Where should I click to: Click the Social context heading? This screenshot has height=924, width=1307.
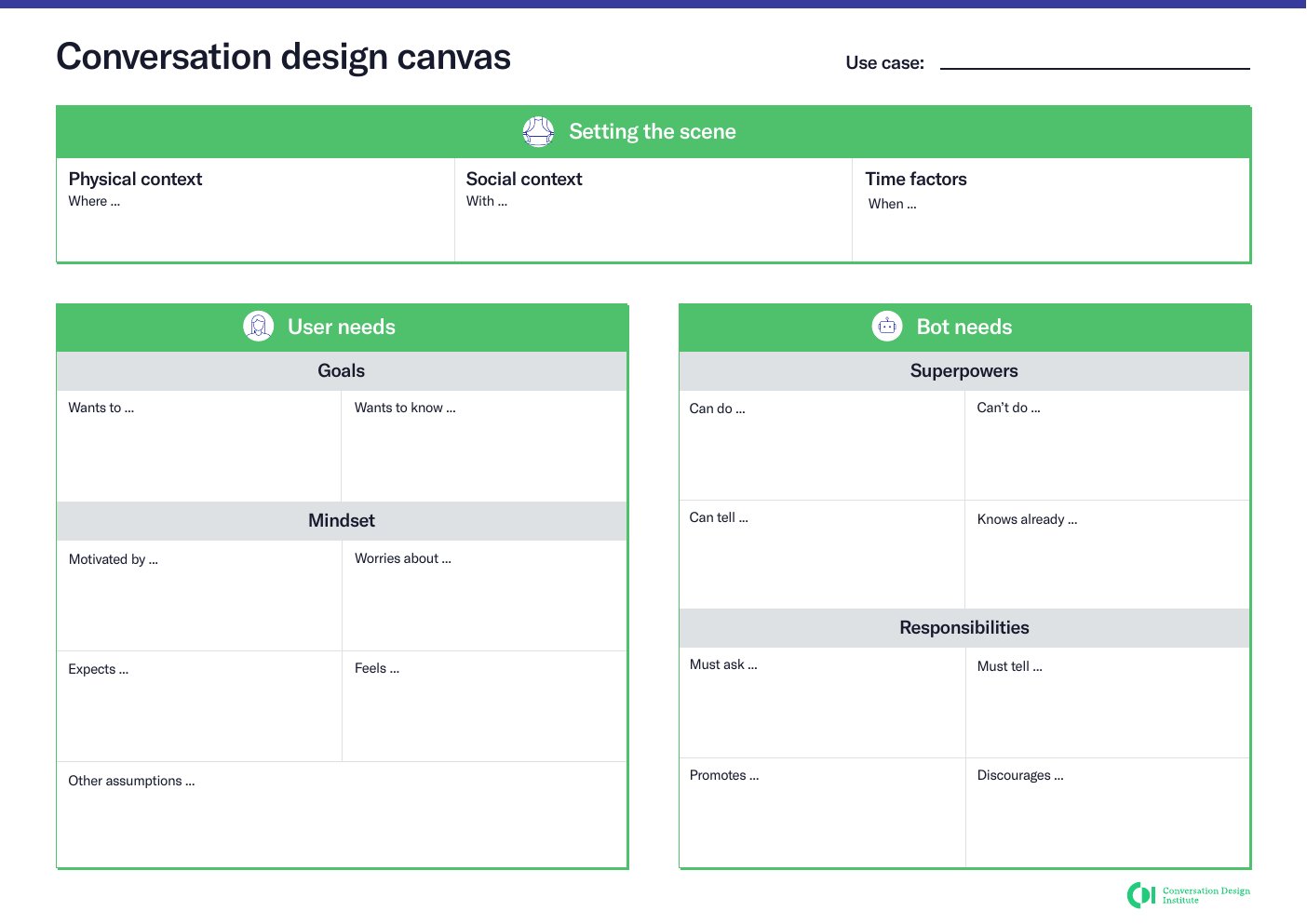pos(524,179)
